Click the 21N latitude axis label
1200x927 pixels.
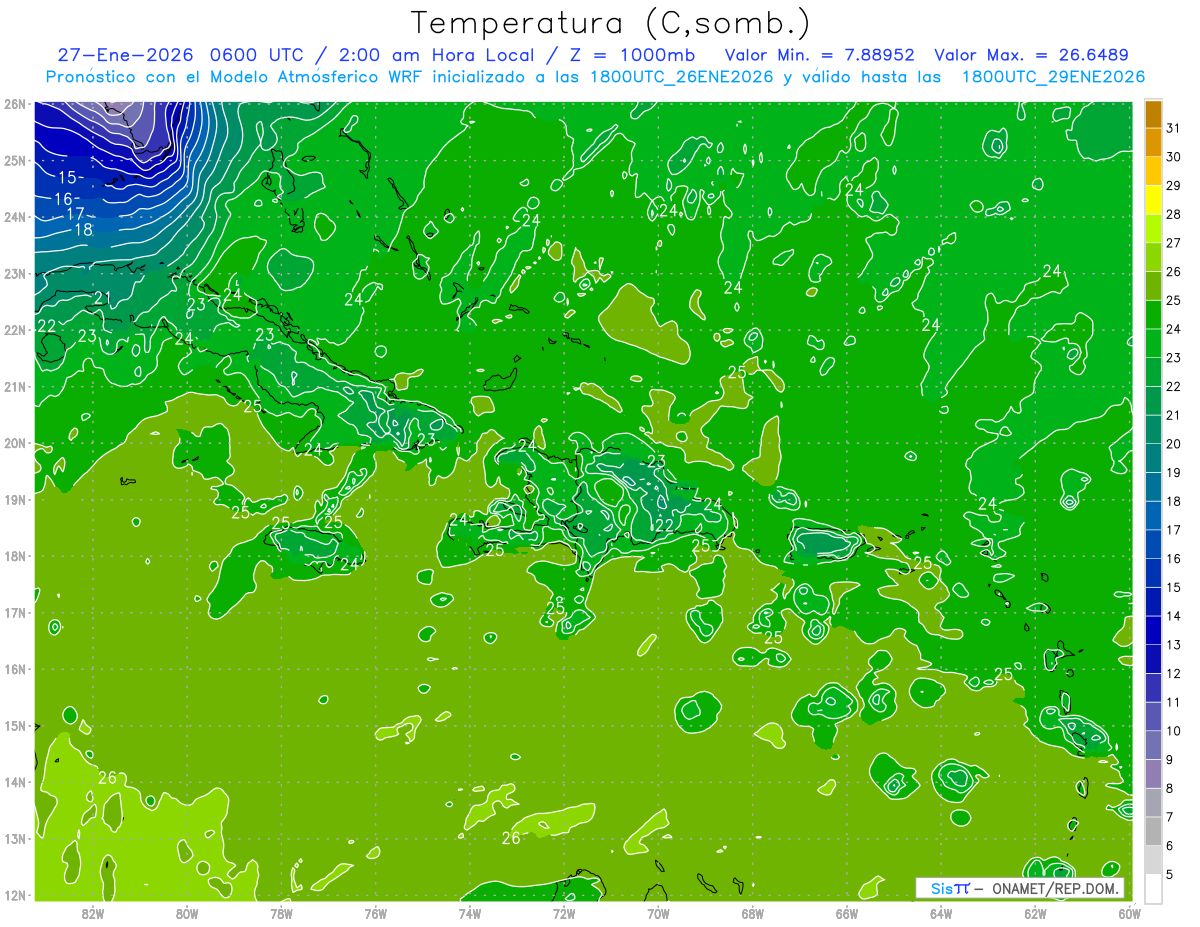14,386
